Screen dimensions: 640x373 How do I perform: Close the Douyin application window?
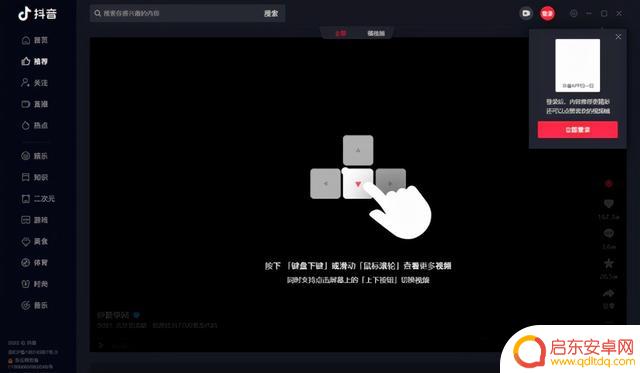[x=619, y=13]
